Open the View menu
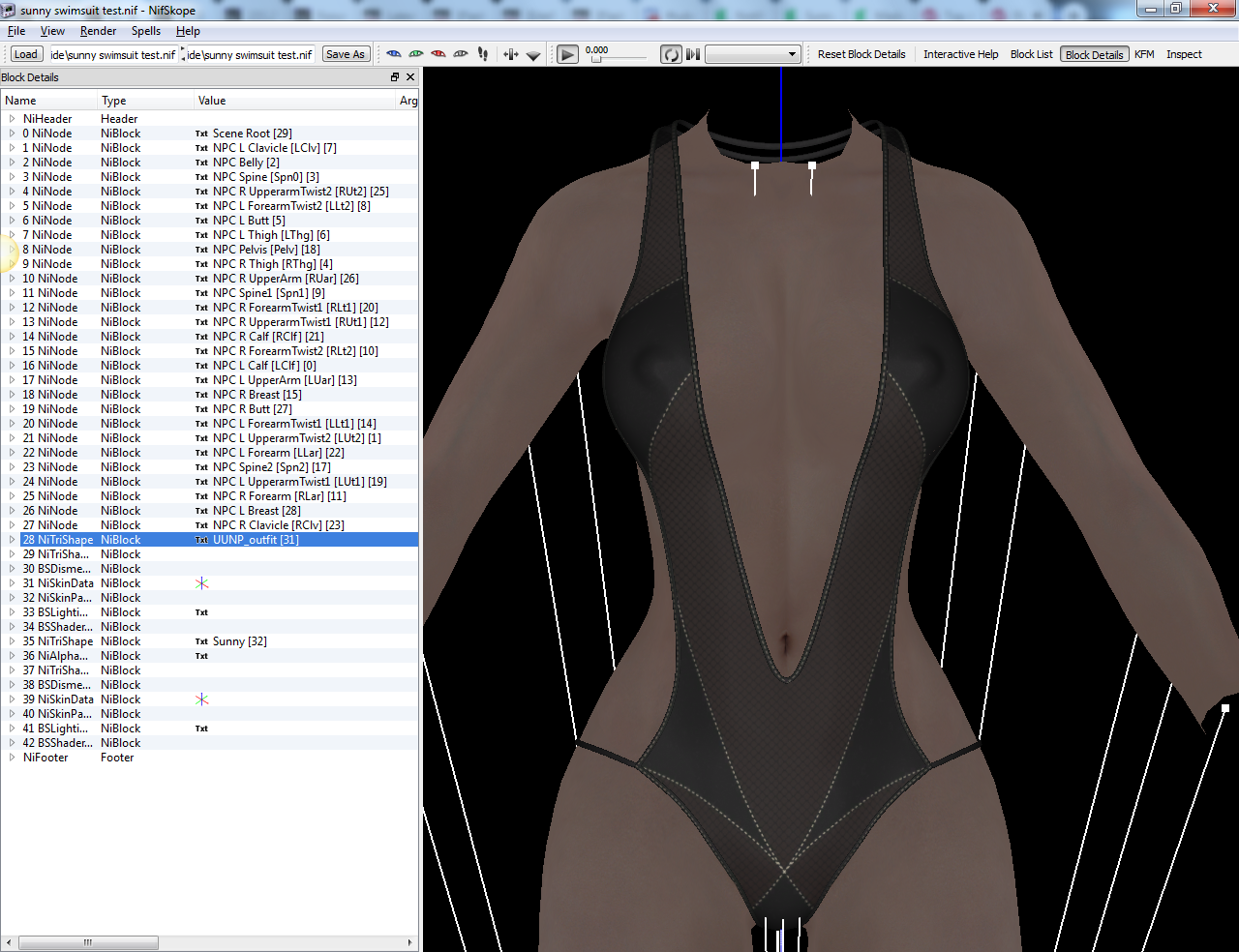The width and height of the screenshot is (1239, 952). (52, 31)
